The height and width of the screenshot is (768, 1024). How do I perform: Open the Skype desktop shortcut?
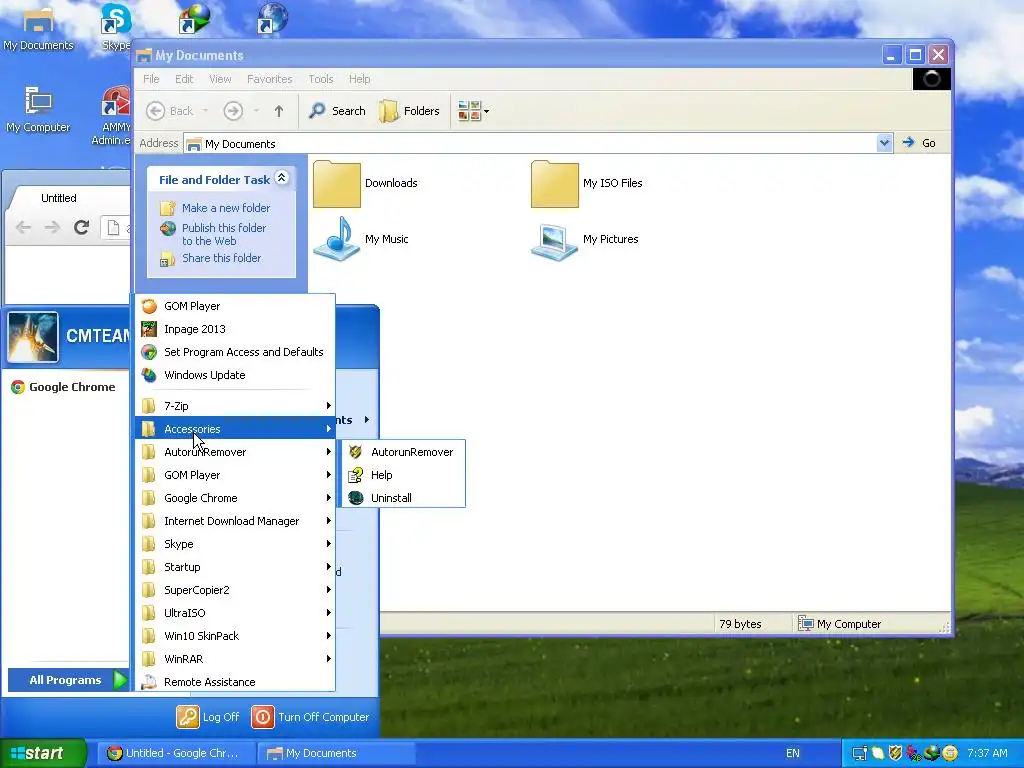click(x=116, y=27)
